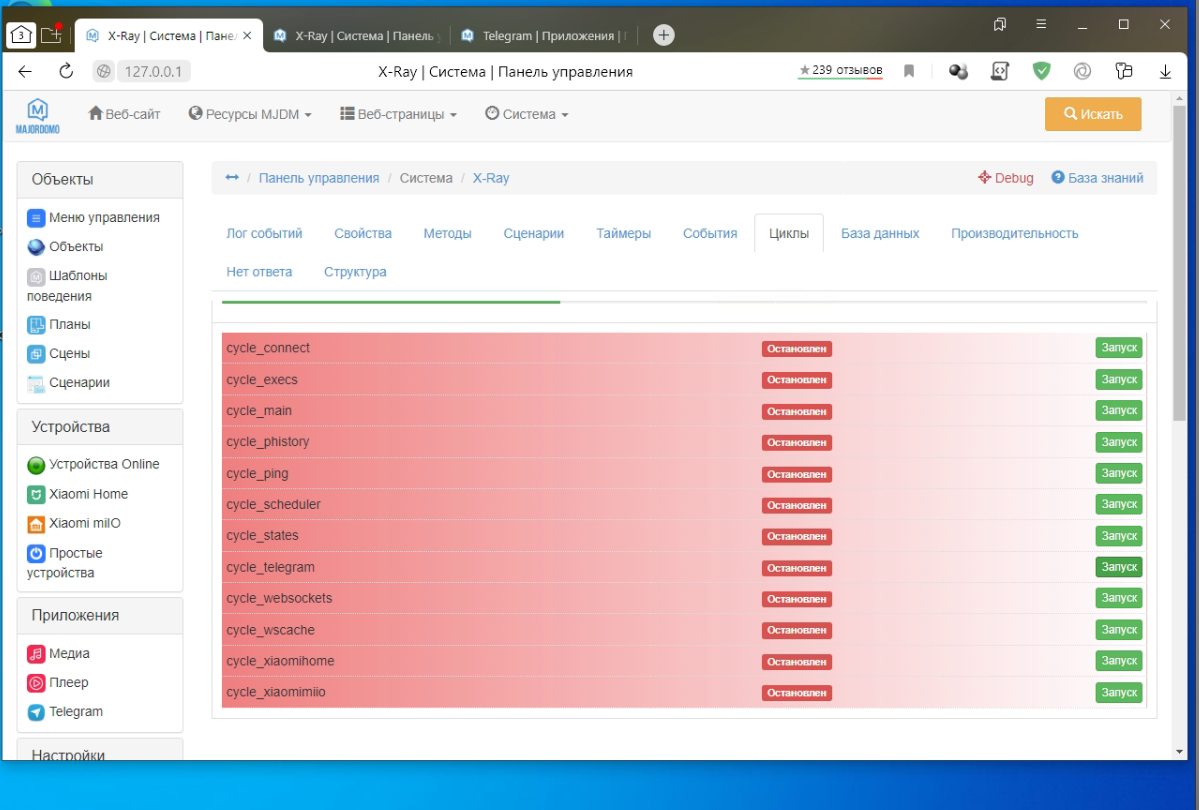The height and width of the screenshot is (810, 1199).
Task: Click the browser downloads arrow icon
Action: pyautogui.click(x=1165, y=71)
